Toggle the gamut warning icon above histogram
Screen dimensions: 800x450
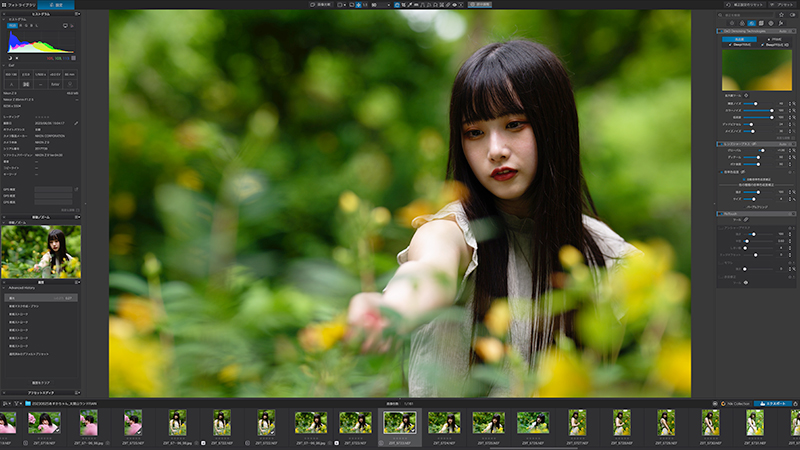point(71,26)
